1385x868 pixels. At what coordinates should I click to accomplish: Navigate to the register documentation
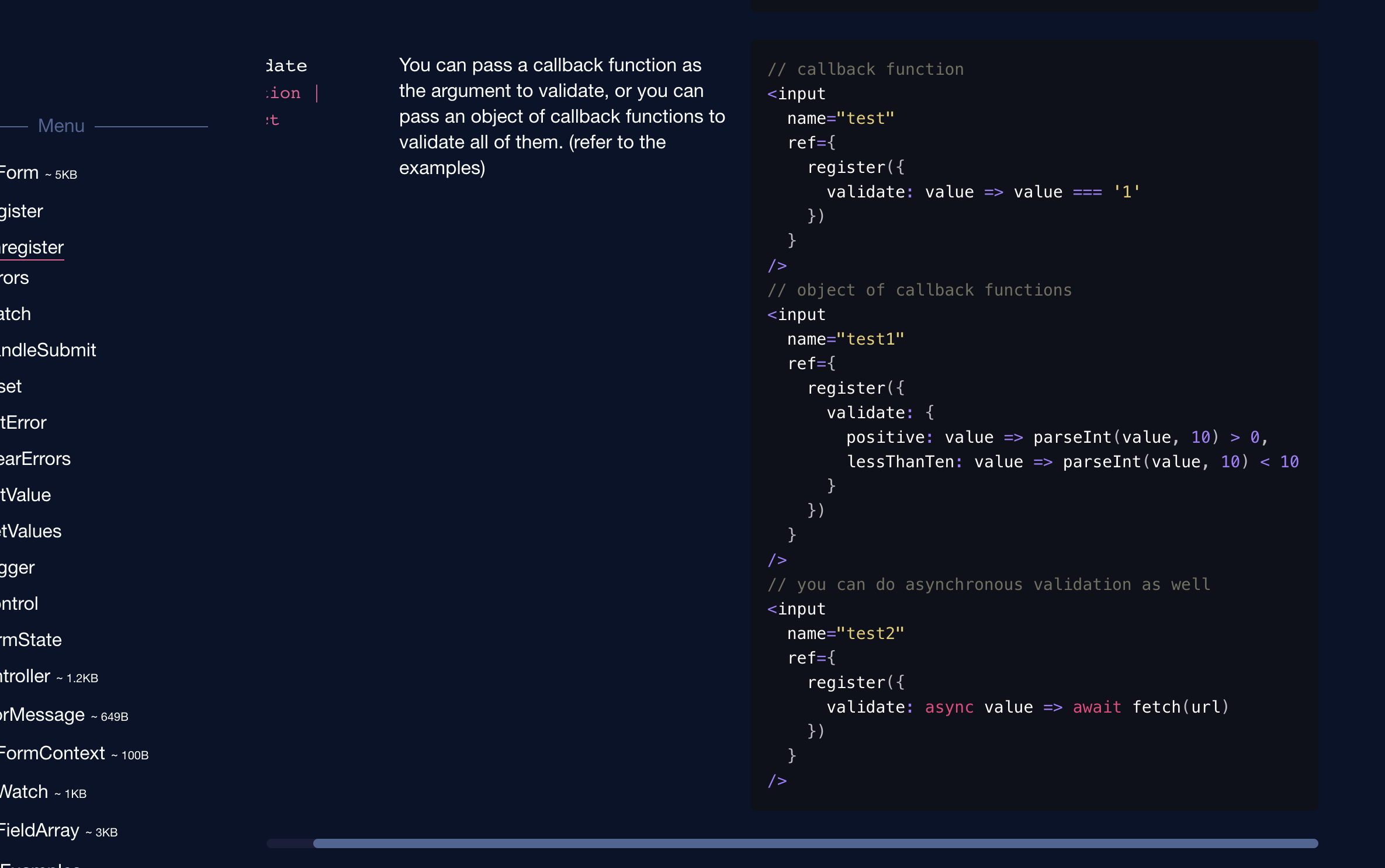coord(20,211)
